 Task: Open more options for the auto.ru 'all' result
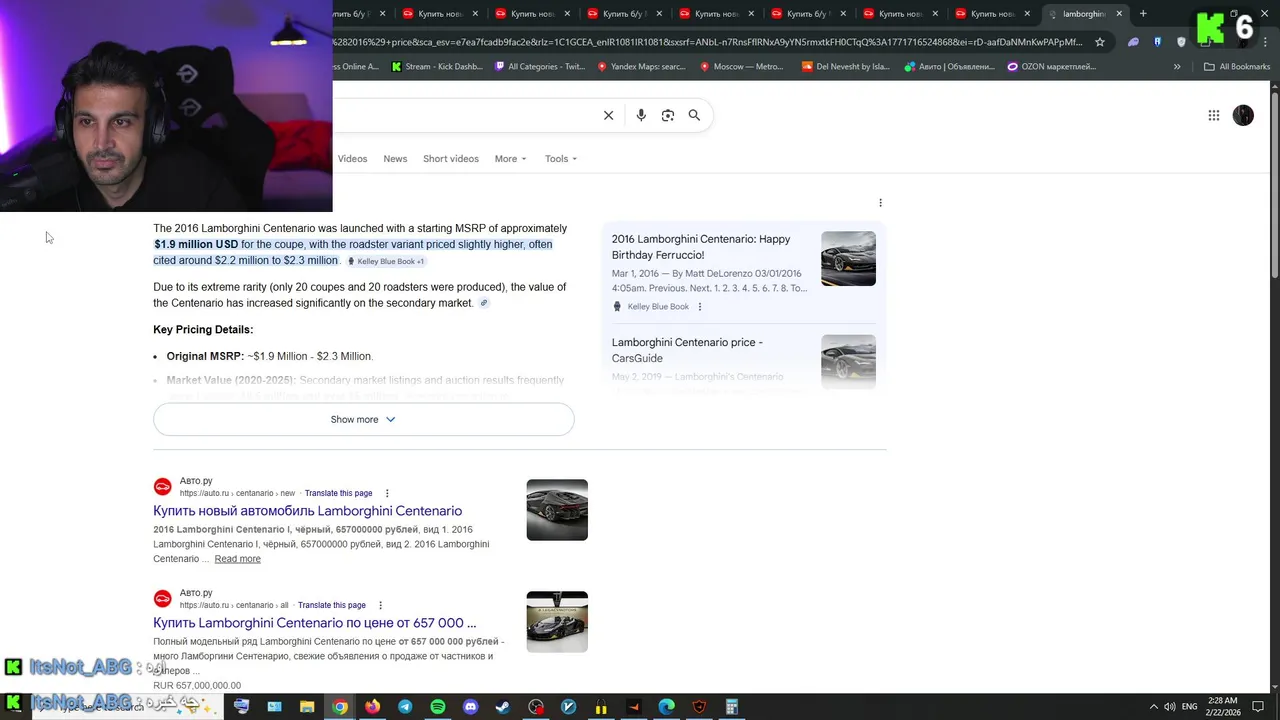[380, 605]
